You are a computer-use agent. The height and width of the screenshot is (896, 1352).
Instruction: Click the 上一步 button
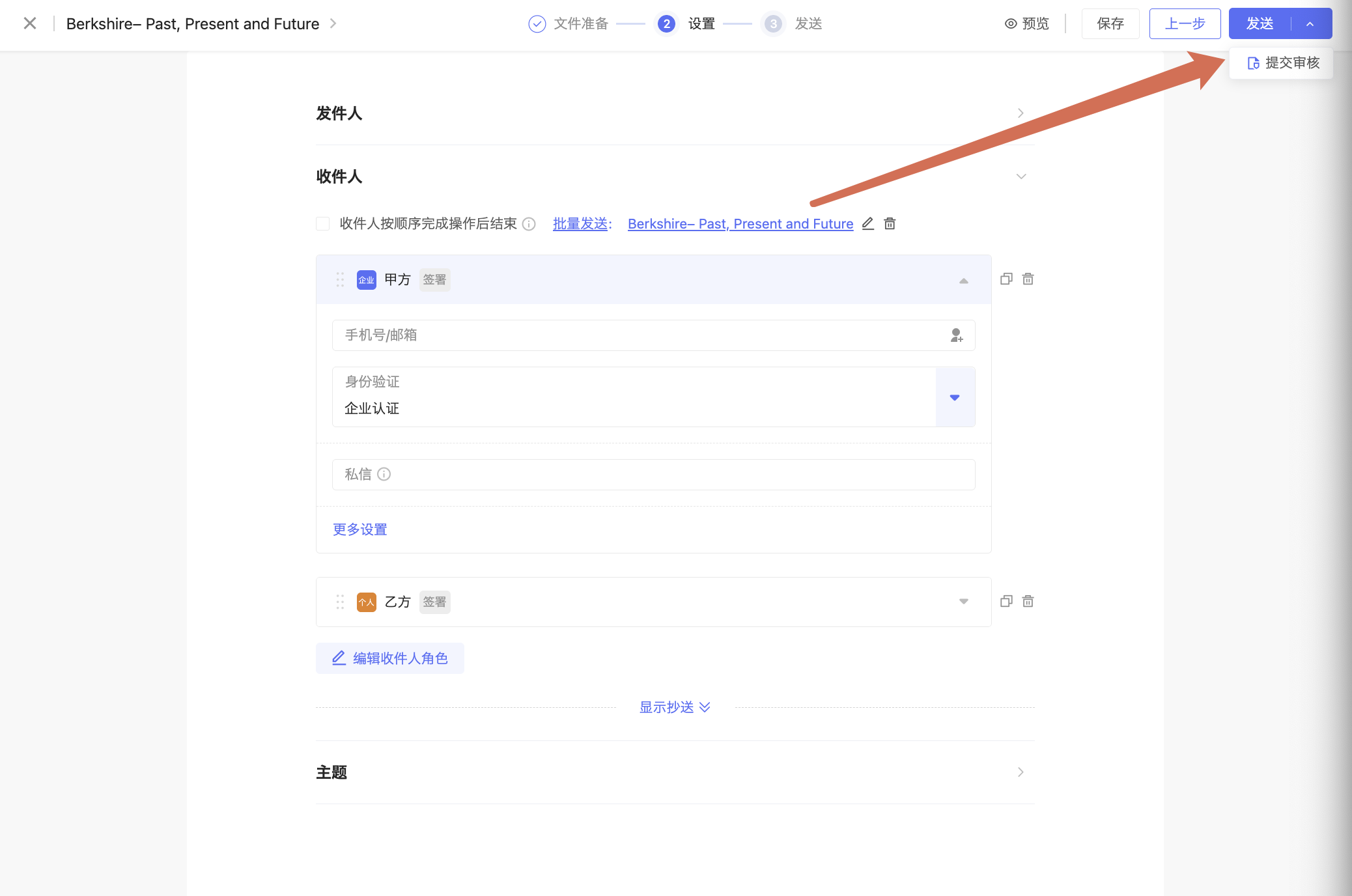pos(1185,24)
